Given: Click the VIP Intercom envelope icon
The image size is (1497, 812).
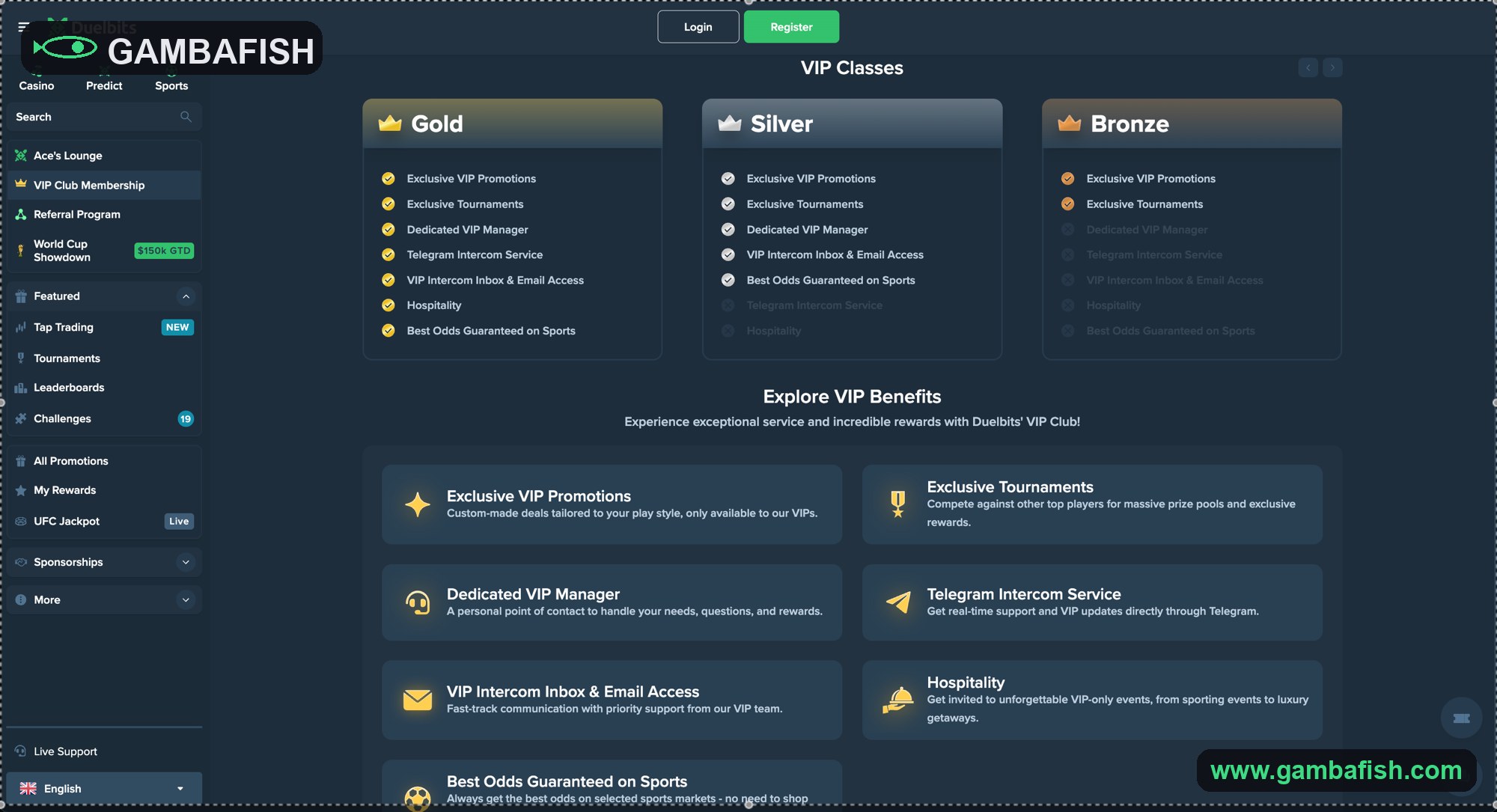Looking at the screenshot, I should (418, 700).
